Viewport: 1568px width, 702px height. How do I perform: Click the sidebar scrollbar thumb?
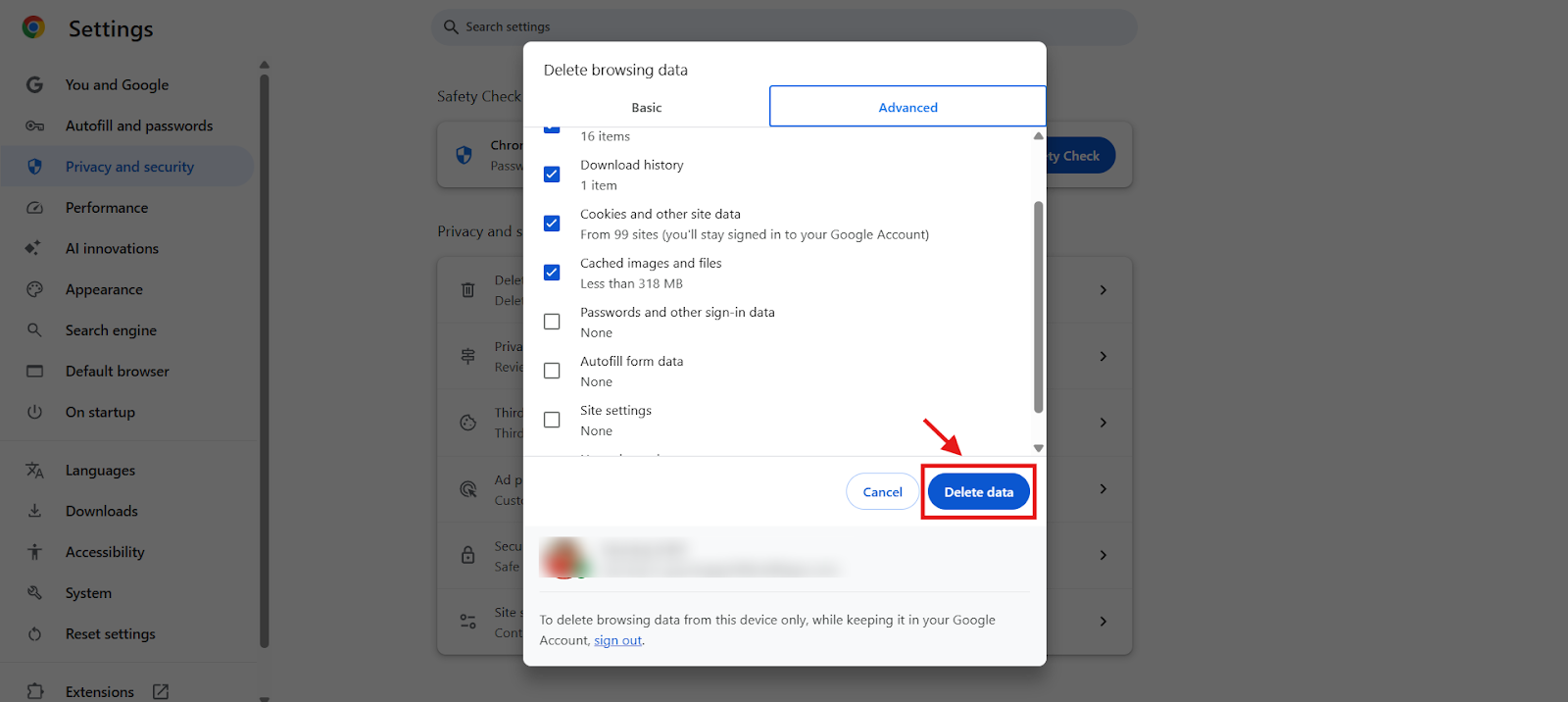264,361
